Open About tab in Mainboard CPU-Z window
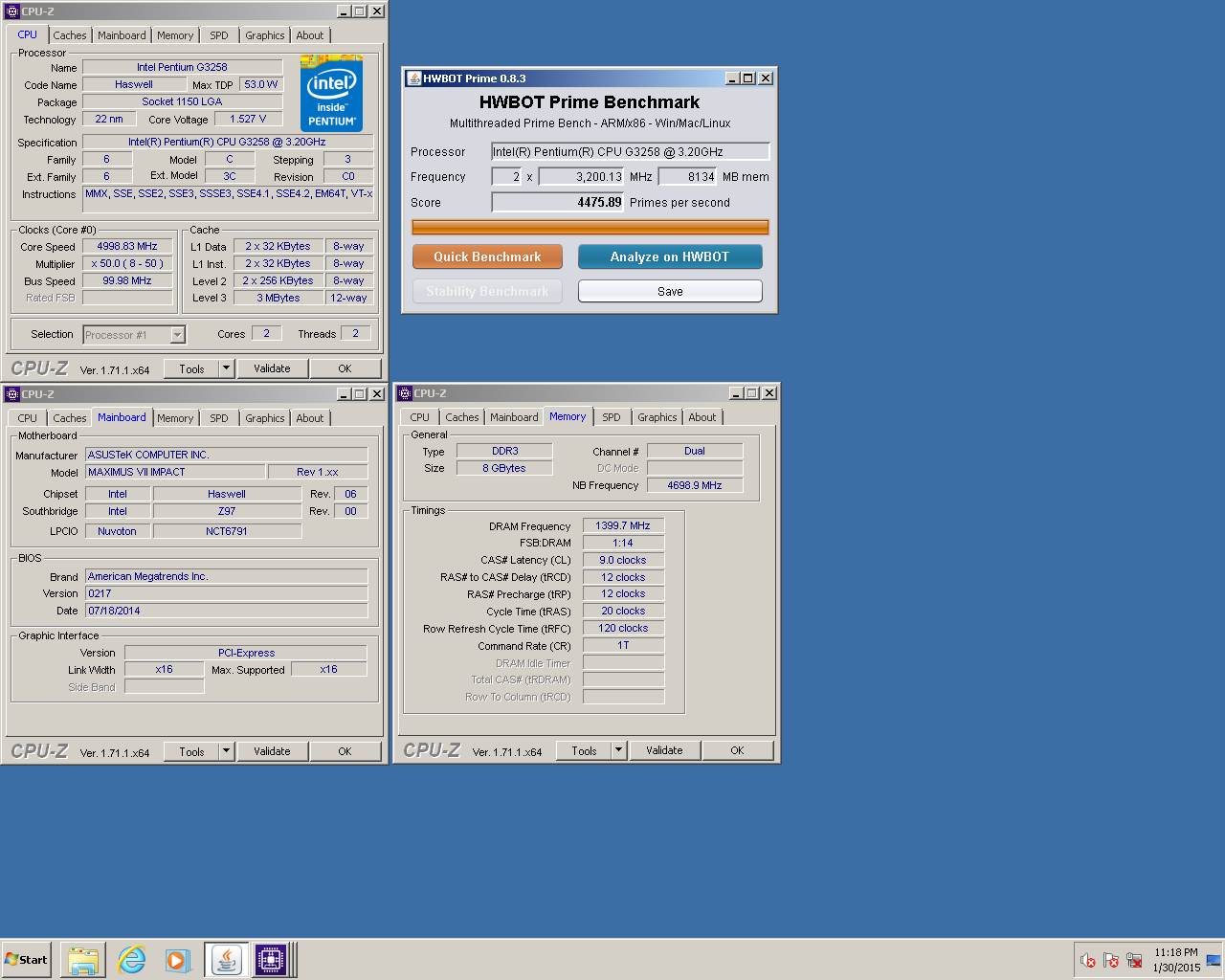The width and height of the screenshot is (1225, 980). pos(310,418)
